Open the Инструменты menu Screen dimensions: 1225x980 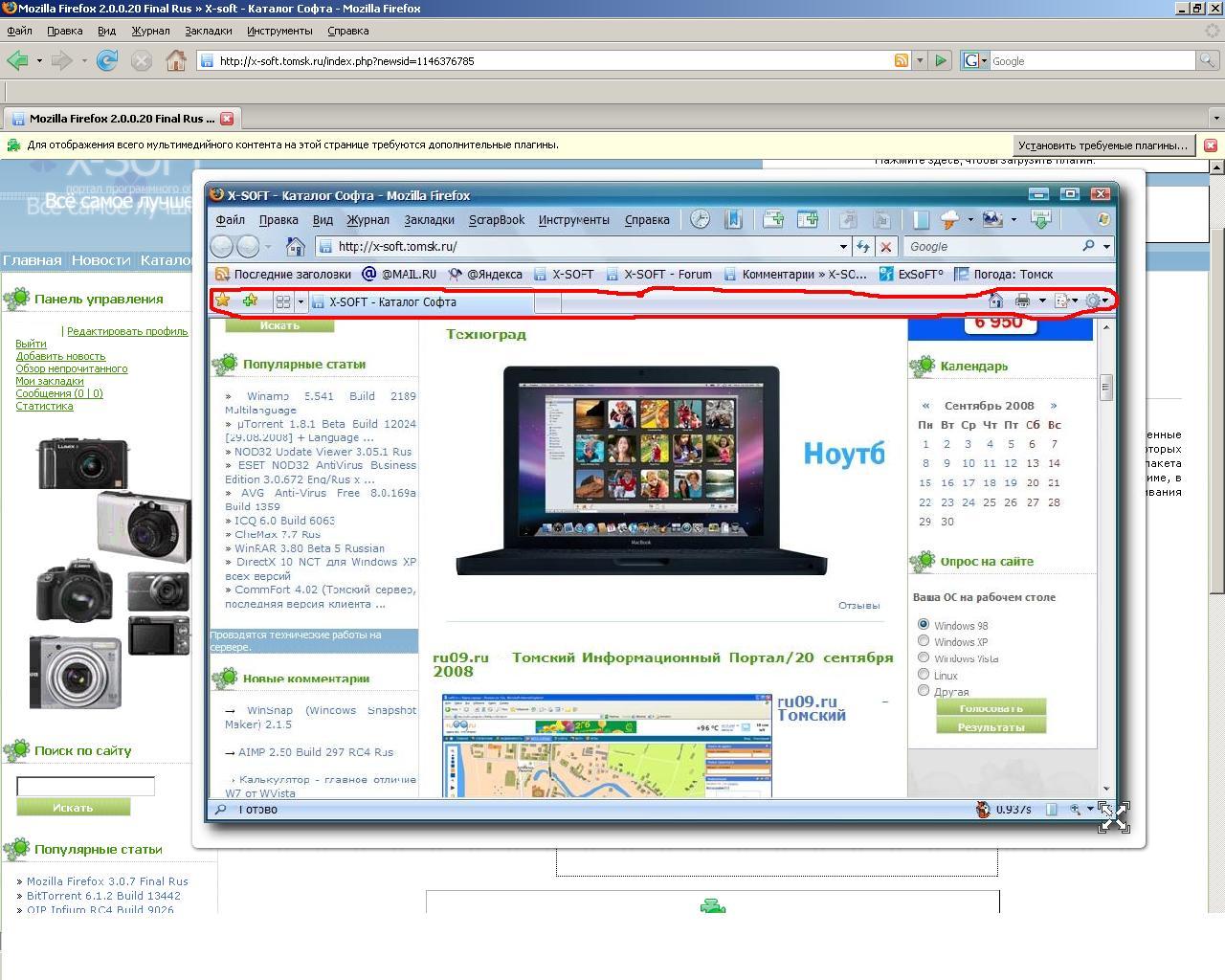[279, 31]
